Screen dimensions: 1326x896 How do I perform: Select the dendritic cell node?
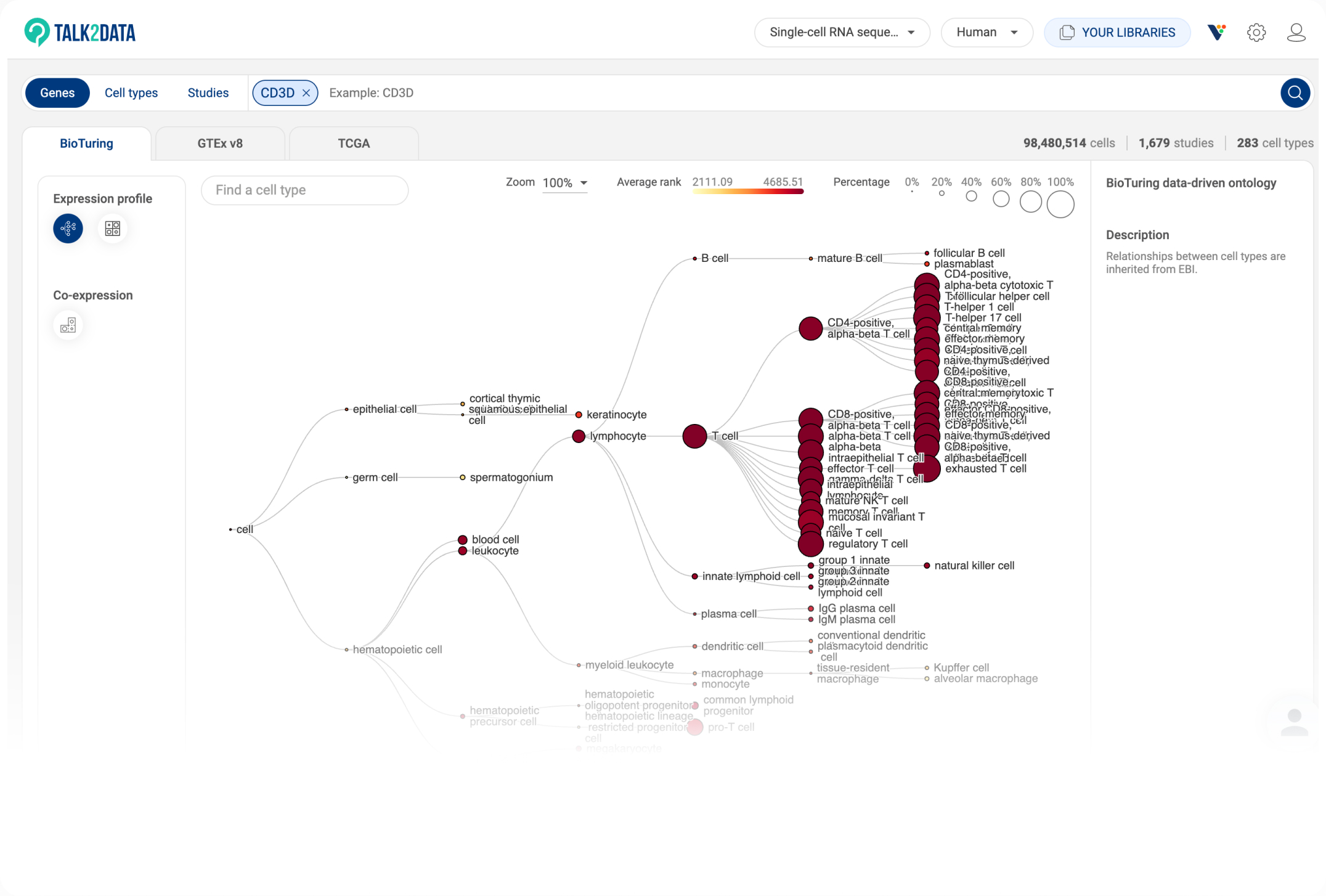(694, 646)
